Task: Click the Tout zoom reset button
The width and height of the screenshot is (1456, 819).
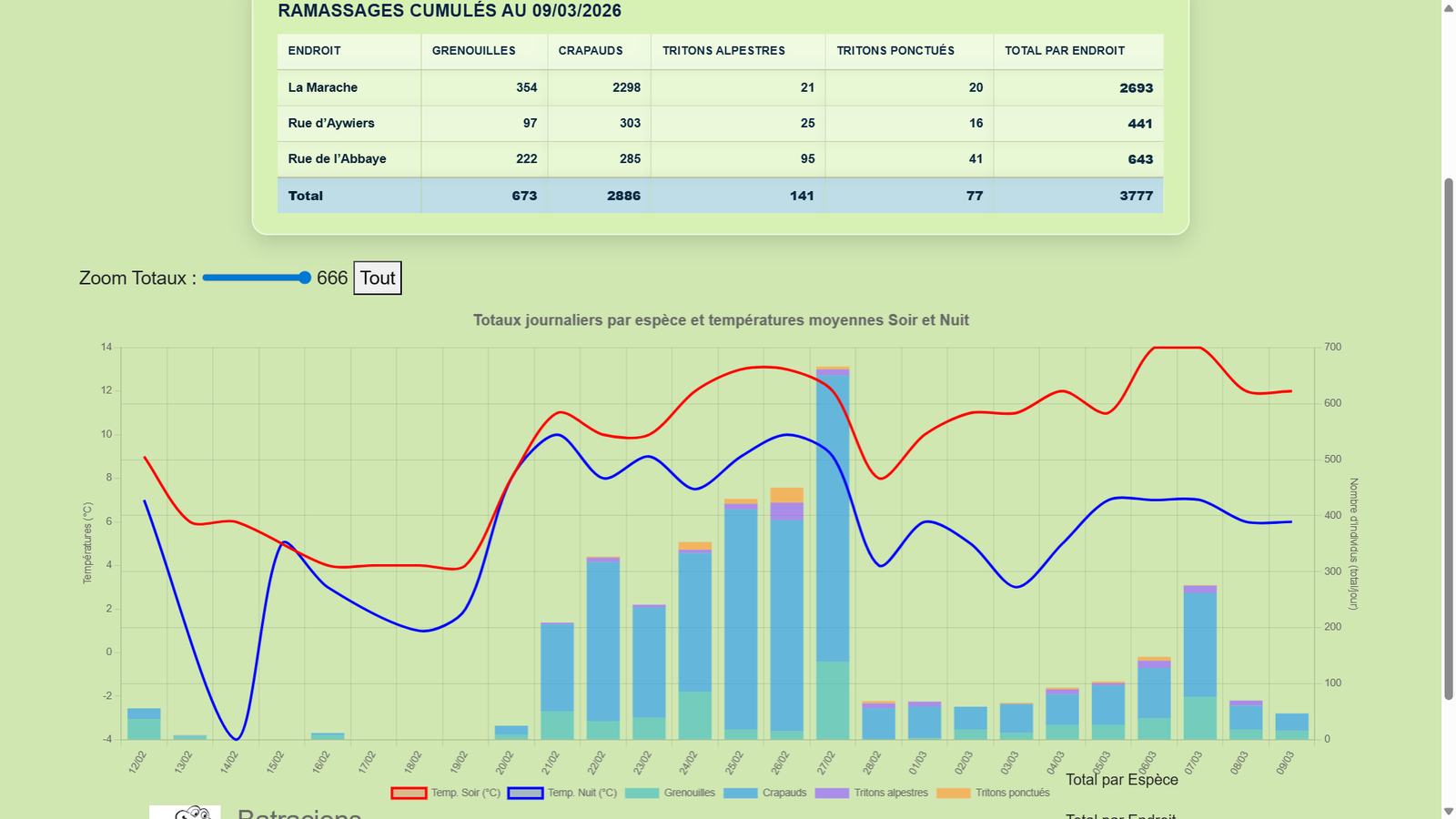Action: tap(378, 278)
